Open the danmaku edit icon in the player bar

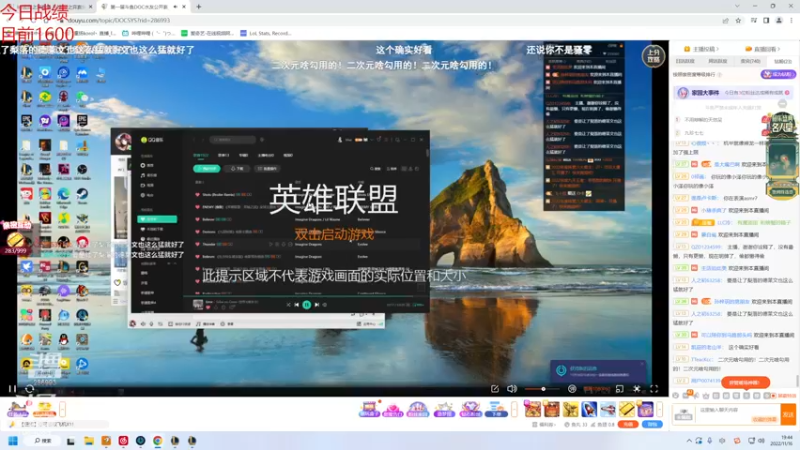pos(494,389)
